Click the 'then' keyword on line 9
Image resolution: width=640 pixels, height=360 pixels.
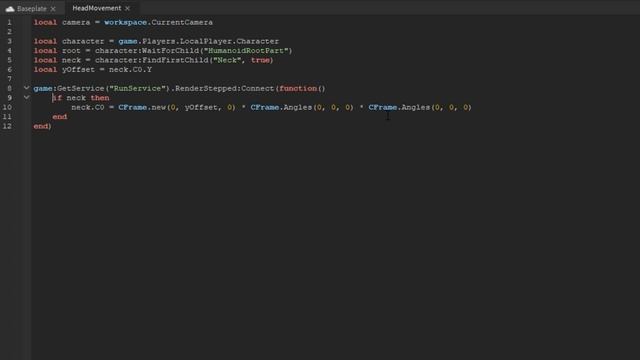100,98
